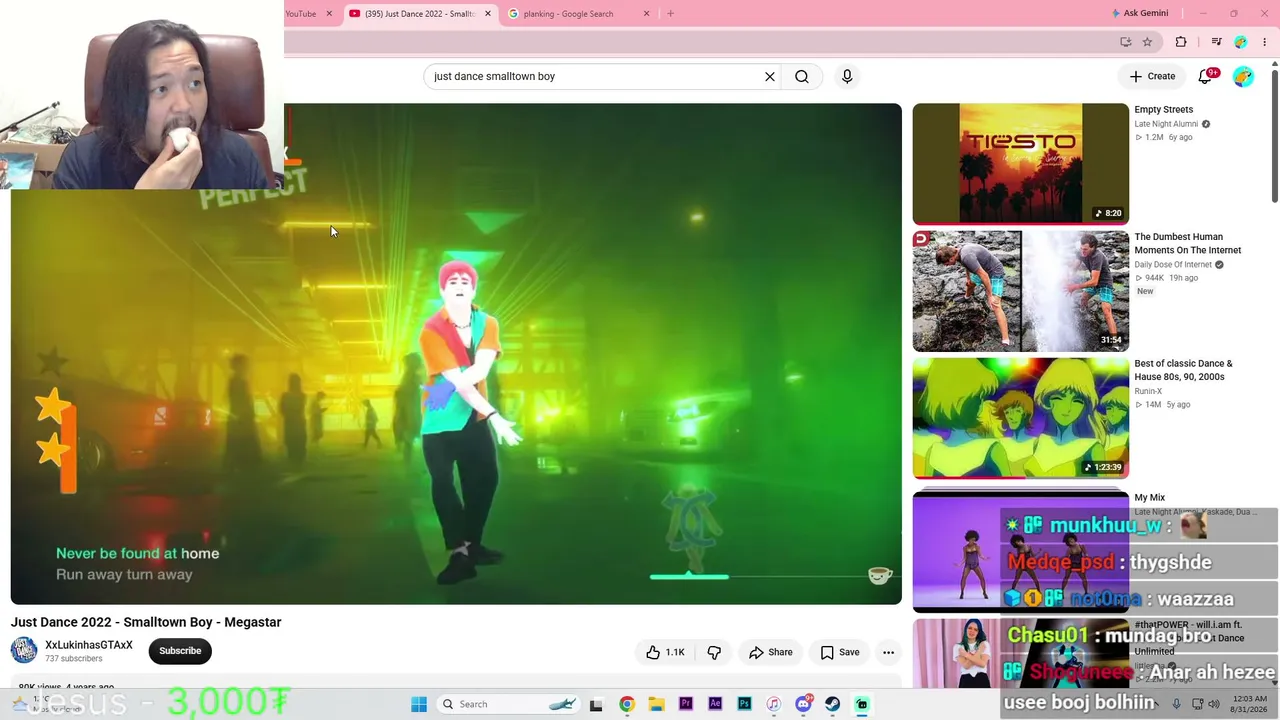Screen dimensions: 1280x720
Task: Start voice search with the microphone
Action: click(847, 76)
